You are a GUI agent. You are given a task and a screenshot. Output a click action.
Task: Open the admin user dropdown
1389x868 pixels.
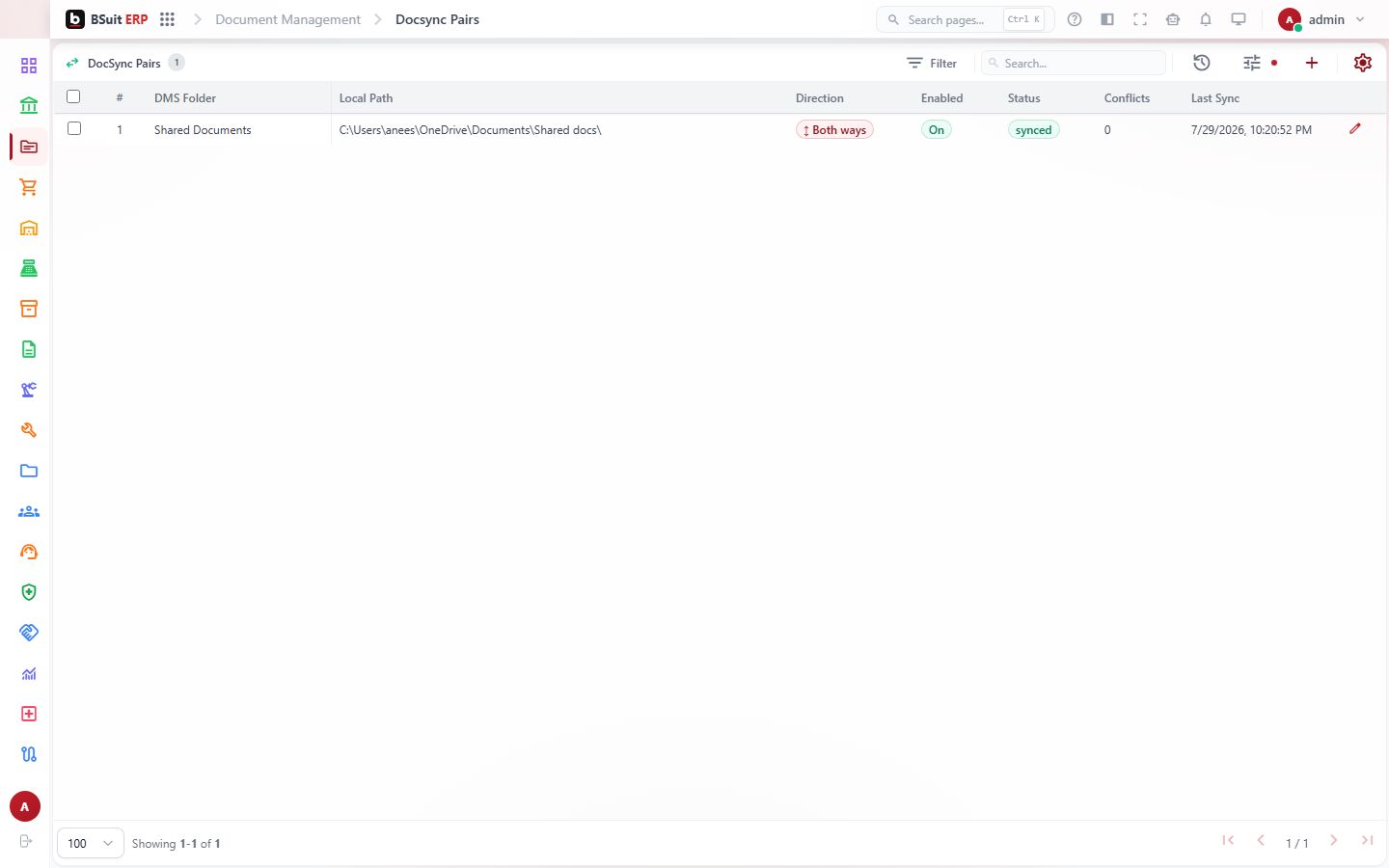[x=1322, y=19]
